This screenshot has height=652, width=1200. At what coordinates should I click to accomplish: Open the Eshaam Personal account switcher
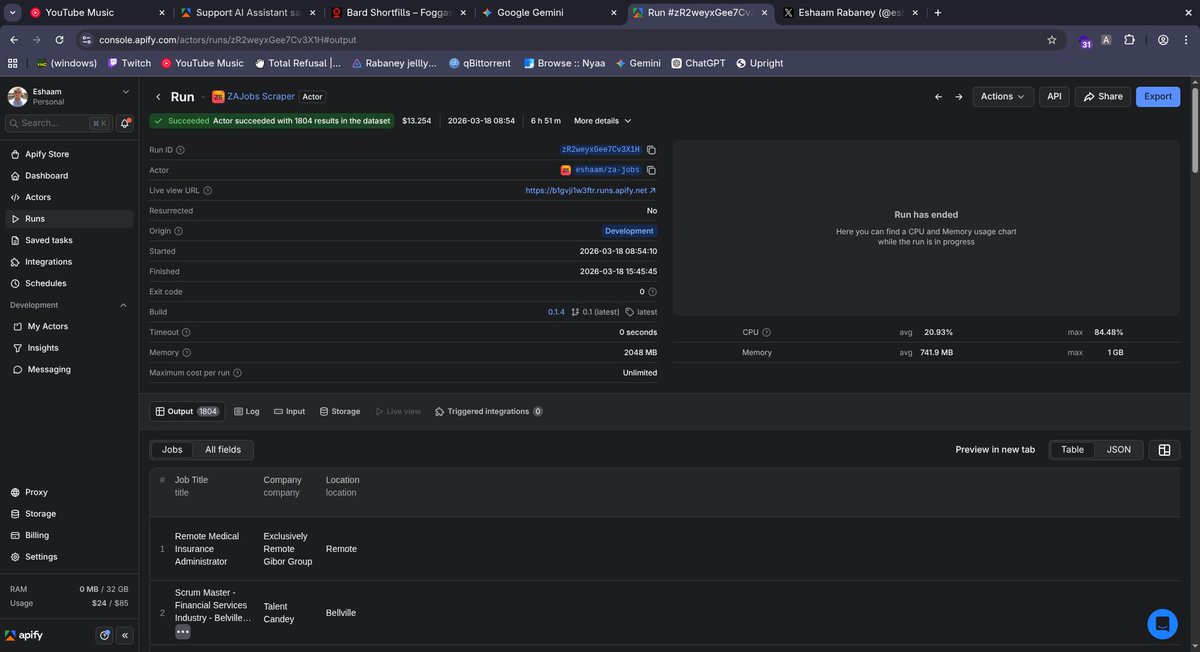point(69,96)
